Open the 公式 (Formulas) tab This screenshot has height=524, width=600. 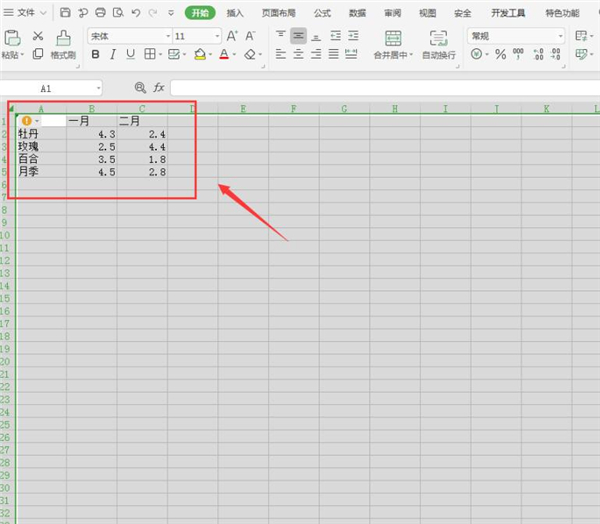tap(322, 13)
